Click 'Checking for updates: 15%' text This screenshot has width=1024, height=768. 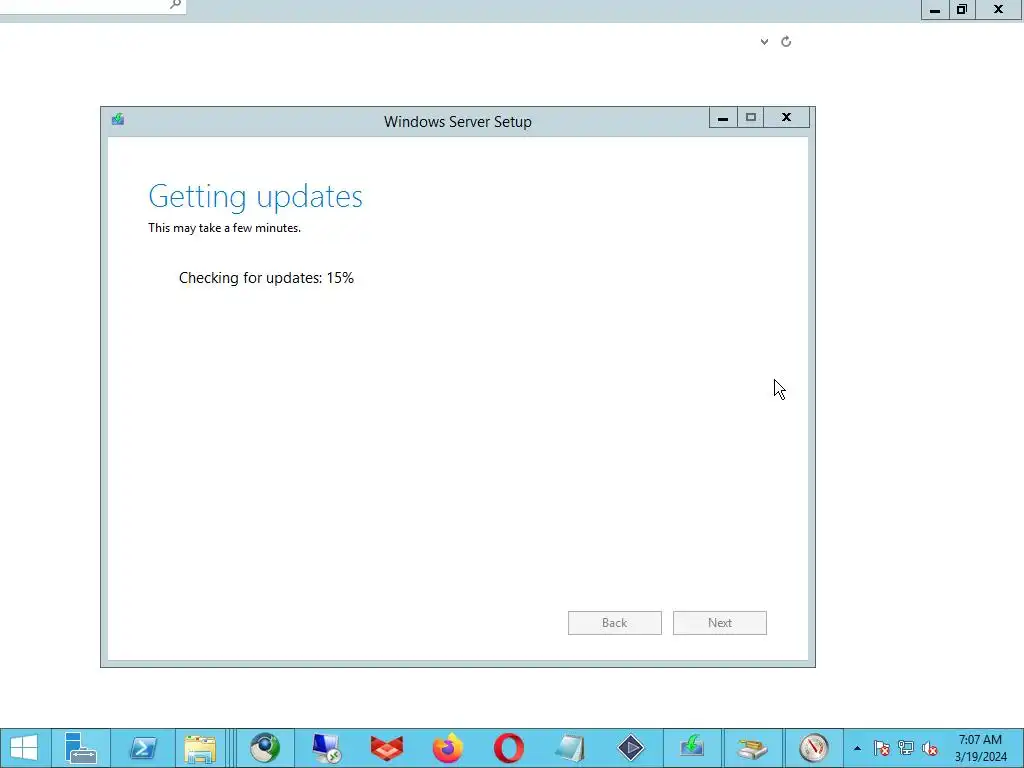pyautogui.click(x=266, y=278)
